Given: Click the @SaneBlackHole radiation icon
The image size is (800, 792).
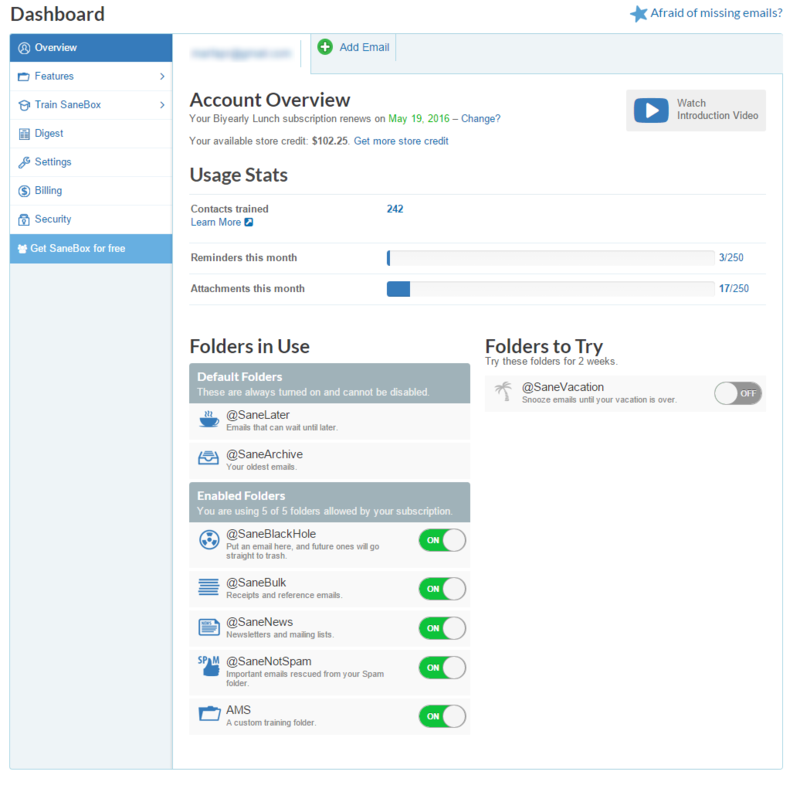Looking at the screenshot, I should point(209,539).
